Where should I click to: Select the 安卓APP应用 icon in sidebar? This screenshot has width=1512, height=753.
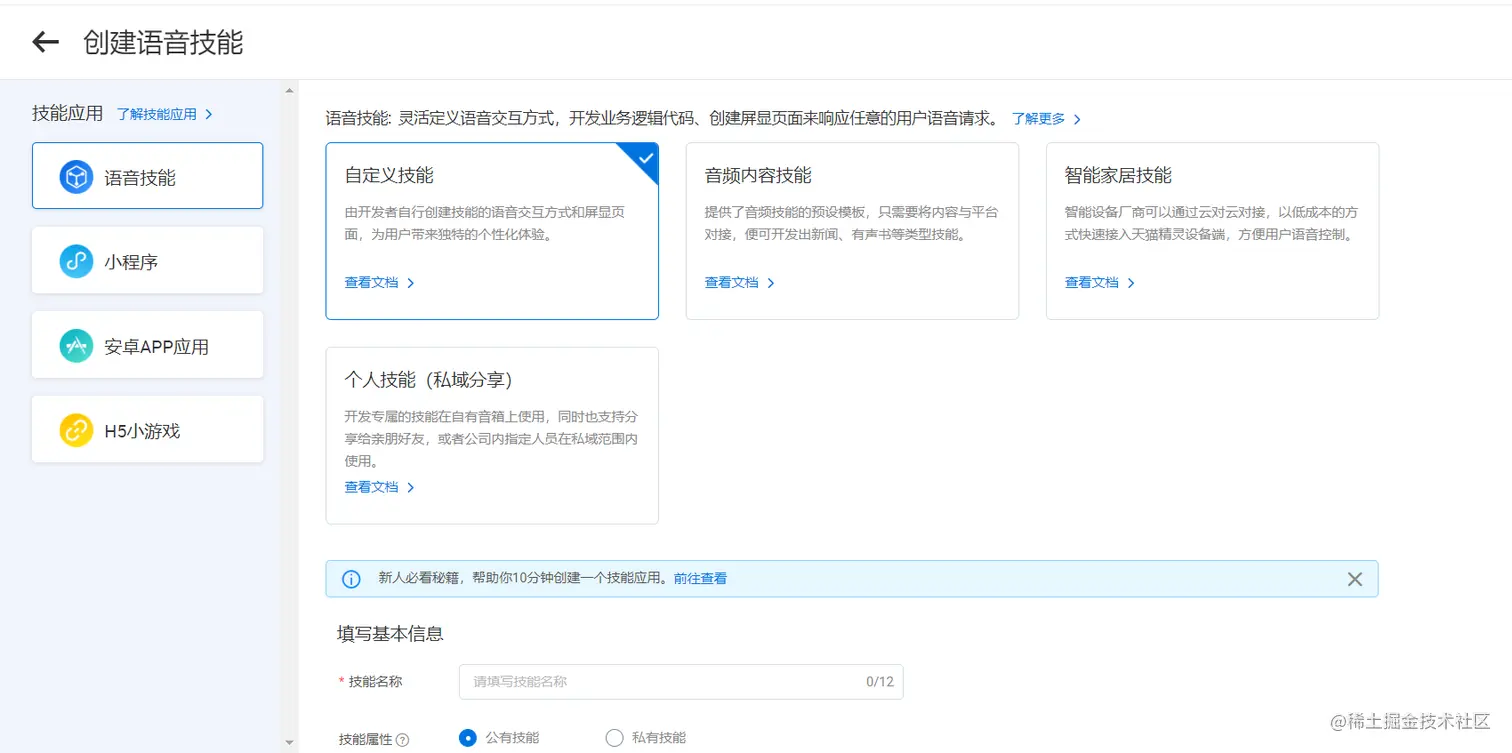pyautogui.click(x=76, y=346)
